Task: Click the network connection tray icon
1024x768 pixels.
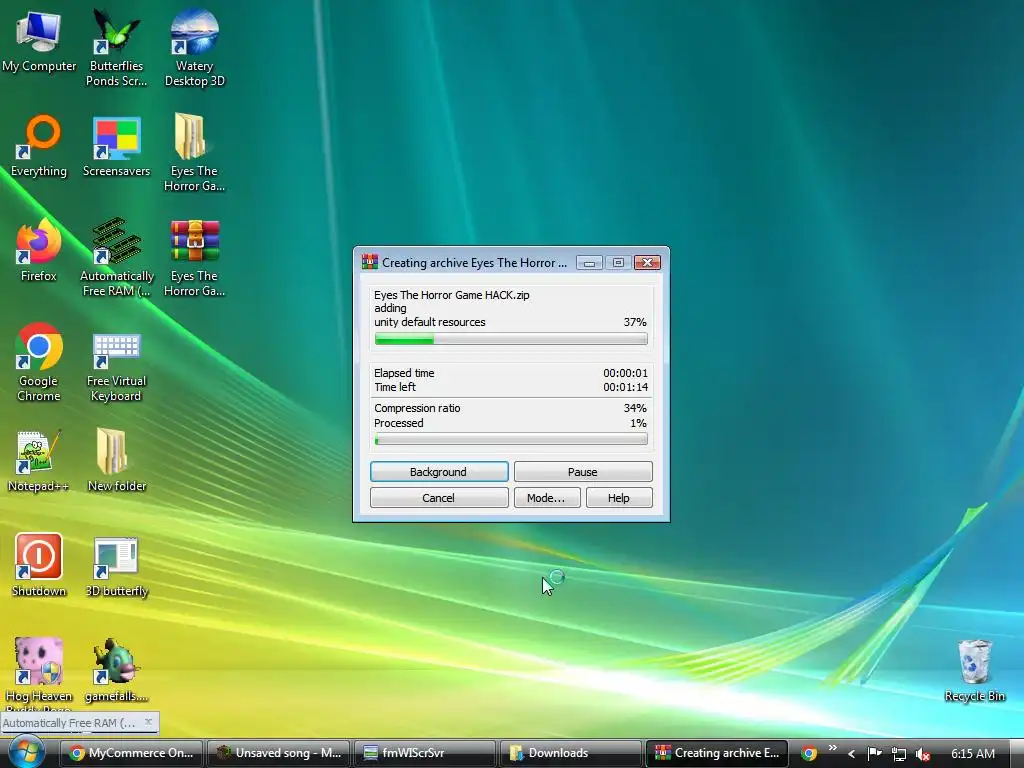Action: point(899,754)
